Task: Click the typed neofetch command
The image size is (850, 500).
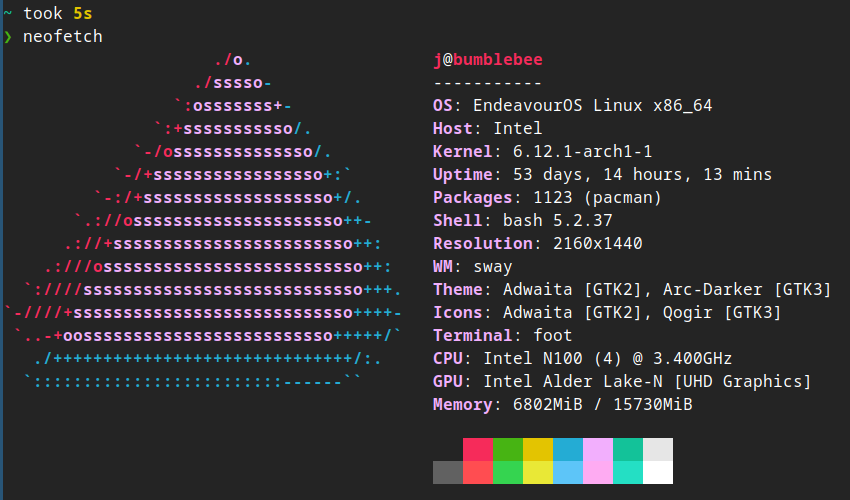Action: pyautogui.click(x=62, y=37)
